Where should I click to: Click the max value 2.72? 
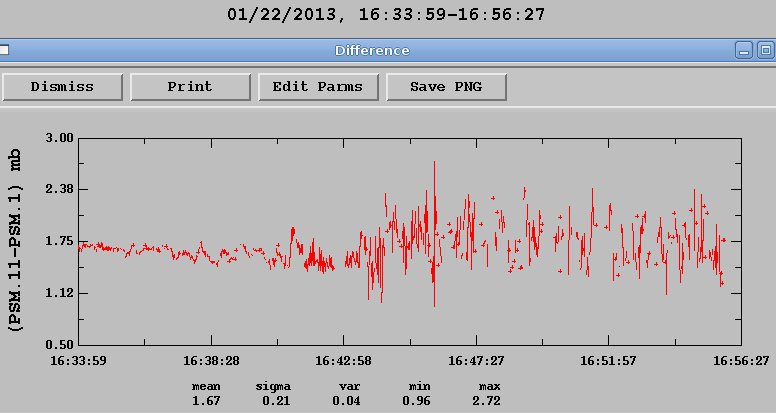click(x=486, y=401)
